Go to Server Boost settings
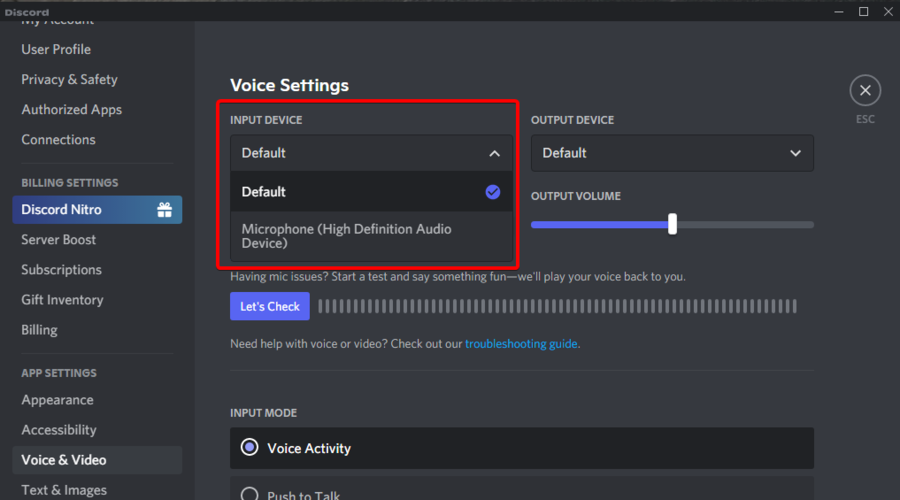The height and width of the screenshot is (500, 900). [58, 239]
